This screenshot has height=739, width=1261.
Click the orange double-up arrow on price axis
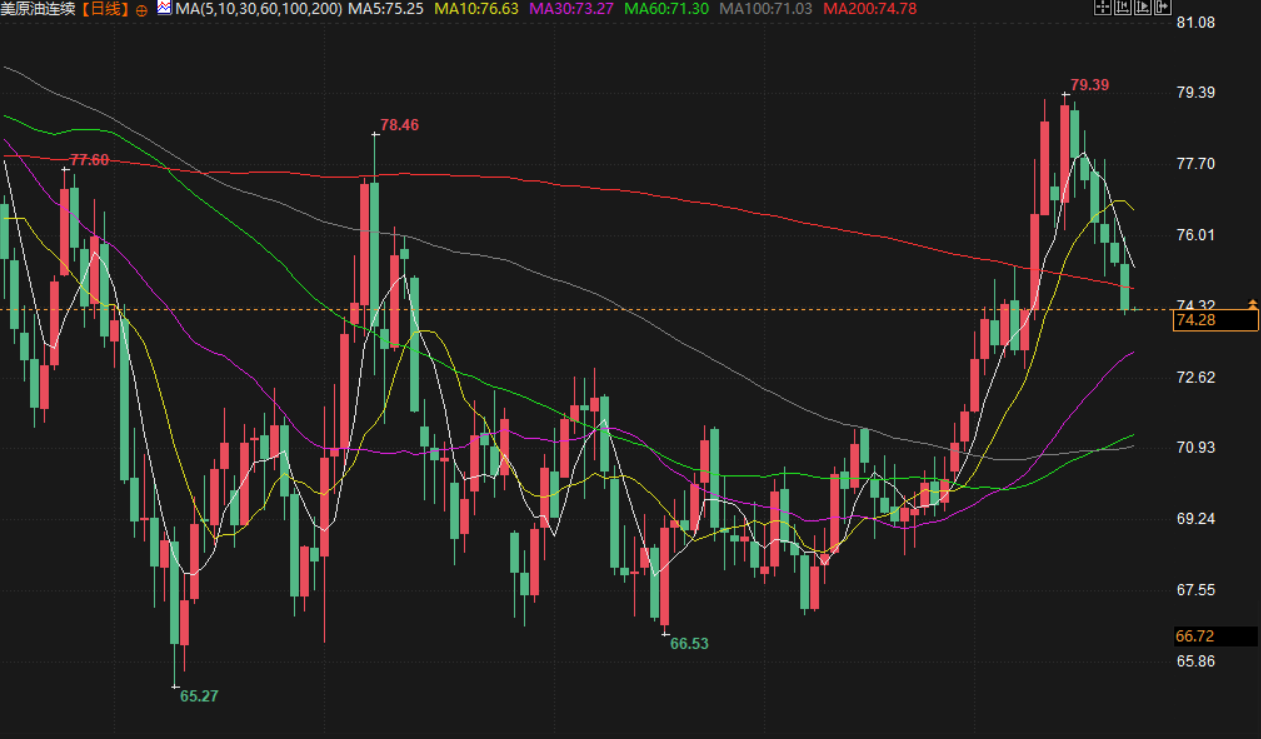click(x=1252, y=303)
